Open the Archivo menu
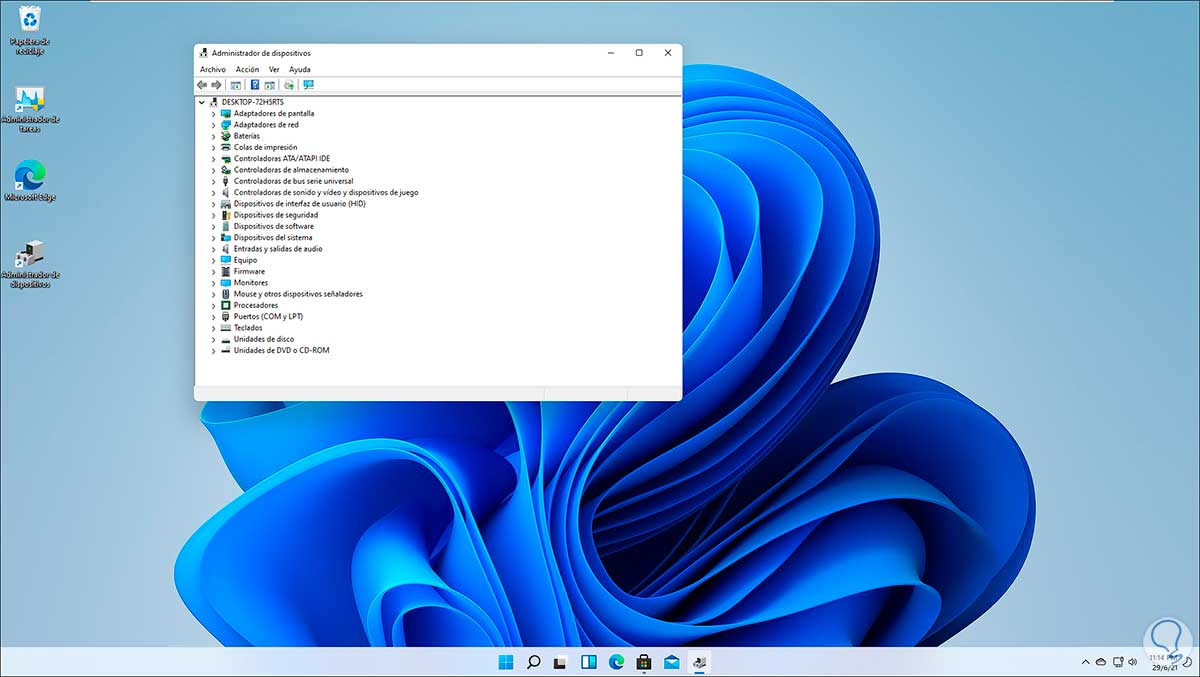 tap(212, 69)
